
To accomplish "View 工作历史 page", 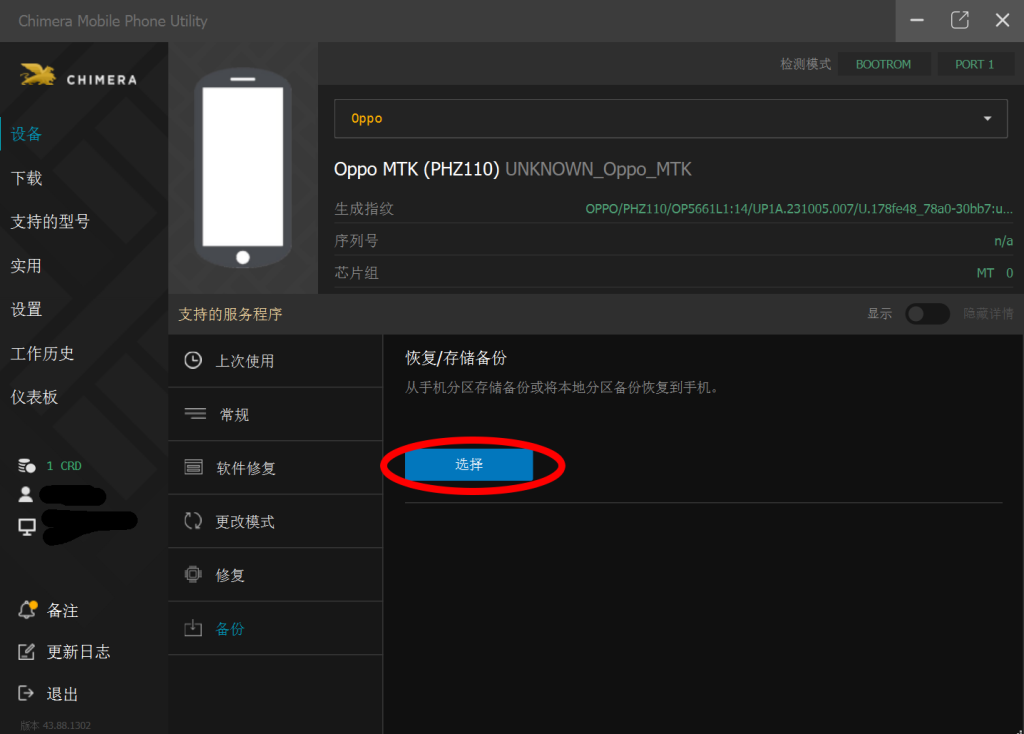I will [x=42, y=353].
